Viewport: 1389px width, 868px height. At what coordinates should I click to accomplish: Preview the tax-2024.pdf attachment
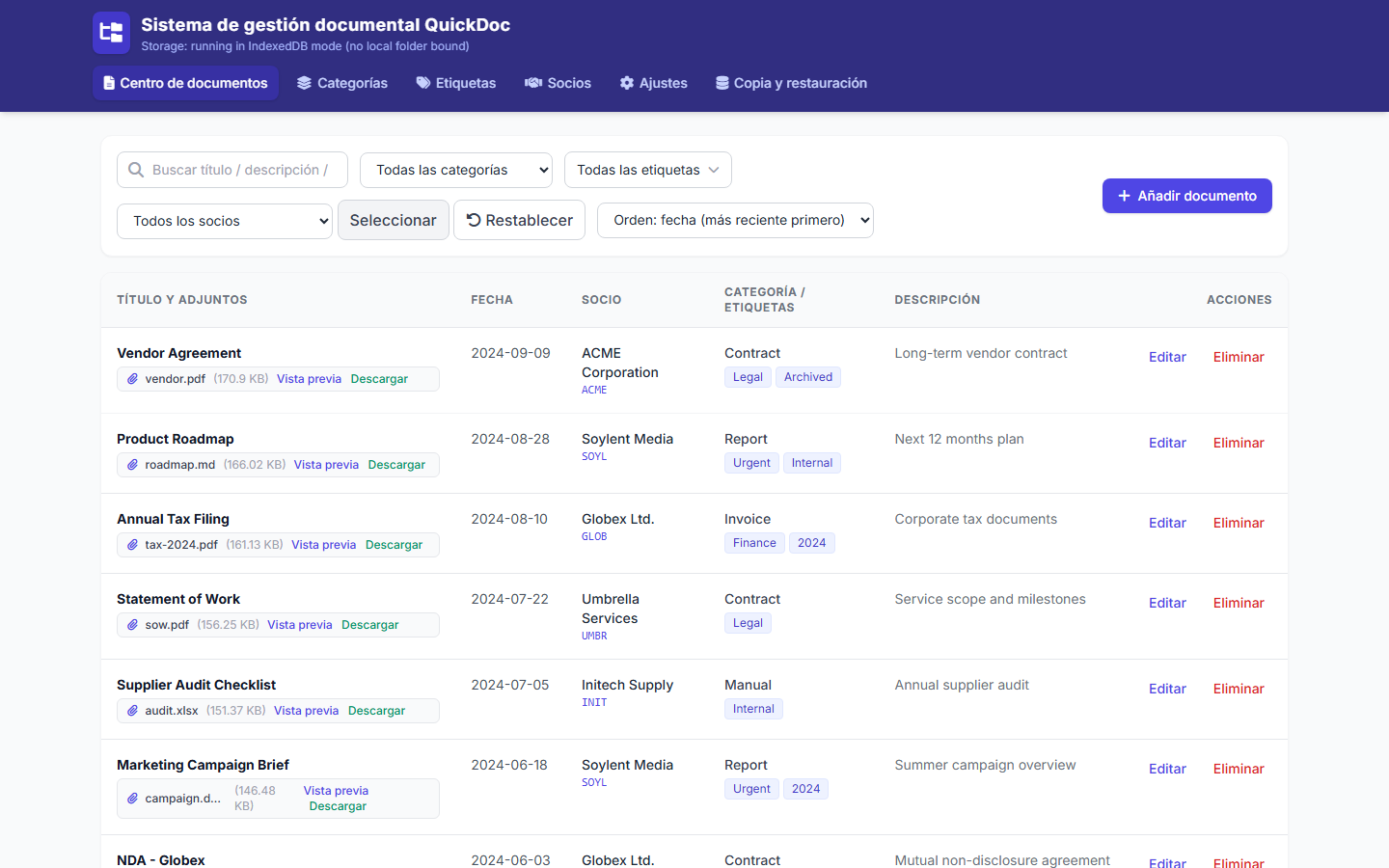click(324, 545)
